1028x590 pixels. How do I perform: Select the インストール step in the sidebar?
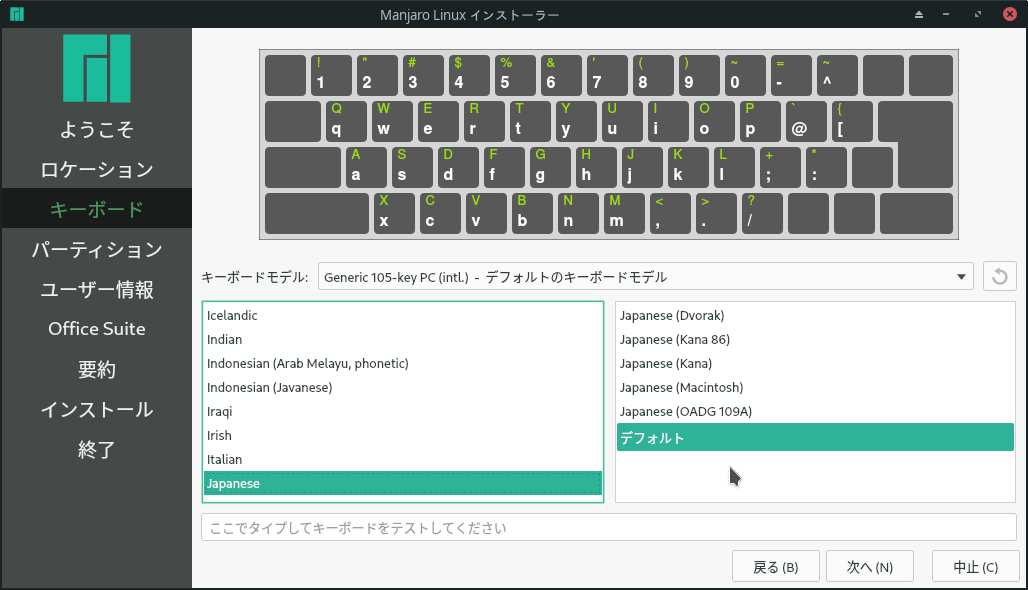point(96,409)
